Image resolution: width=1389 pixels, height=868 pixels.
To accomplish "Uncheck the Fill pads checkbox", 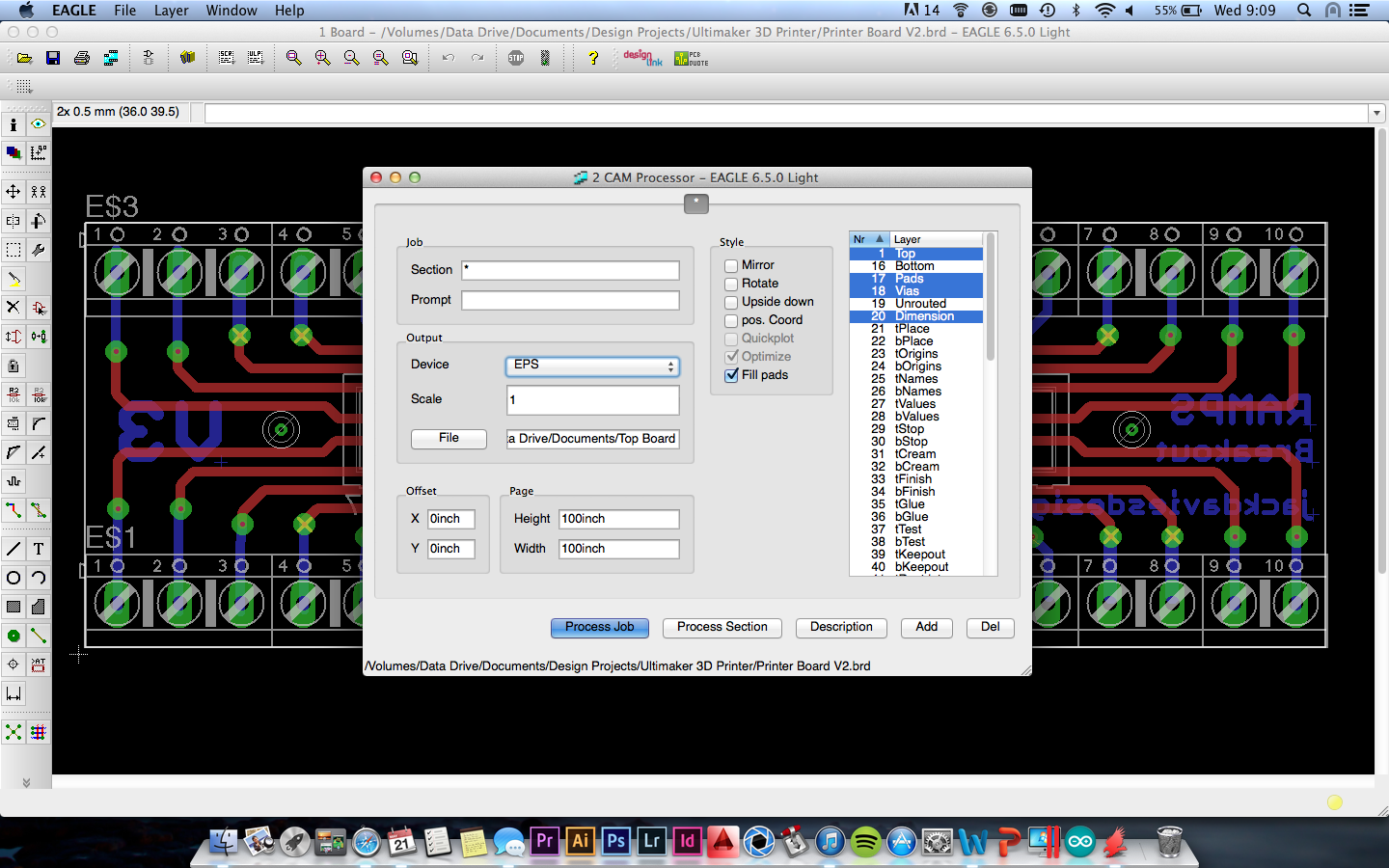I will tap(731, 375).
